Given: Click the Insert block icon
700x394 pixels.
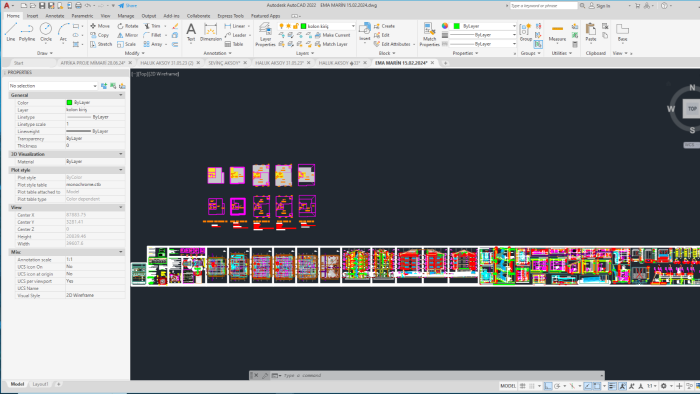Looking at the screenshot, I should [x=365, y=32].
